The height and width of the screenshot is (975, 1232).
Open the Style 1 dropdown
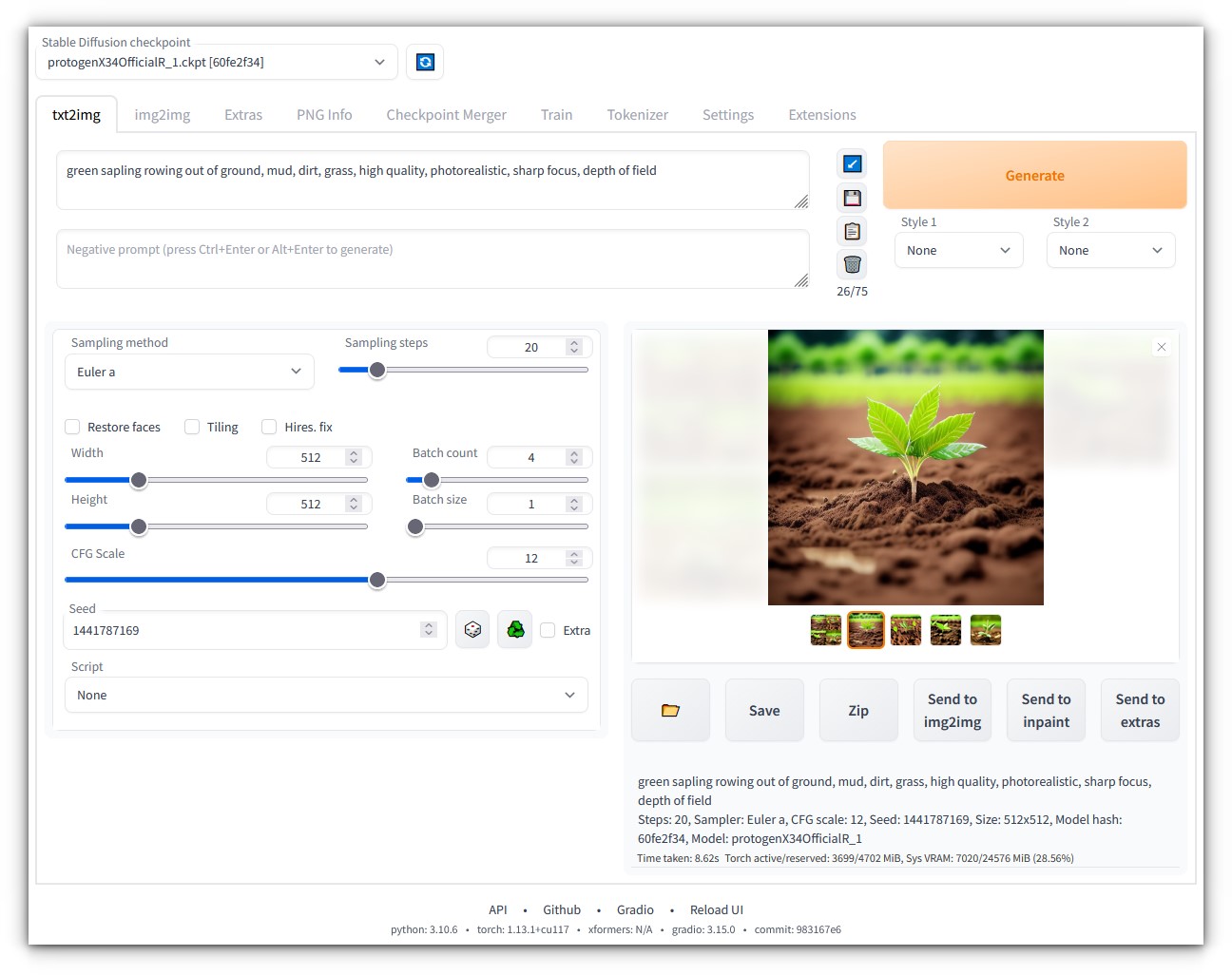coord(958,250)
